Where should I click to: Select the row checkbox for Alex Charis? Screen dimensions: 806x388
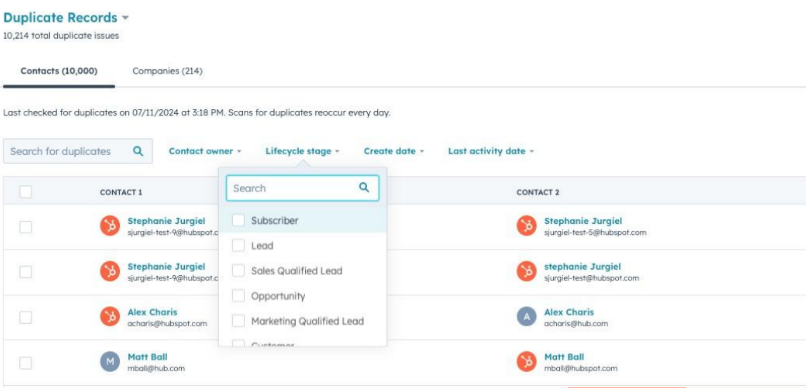pos(25,318)
